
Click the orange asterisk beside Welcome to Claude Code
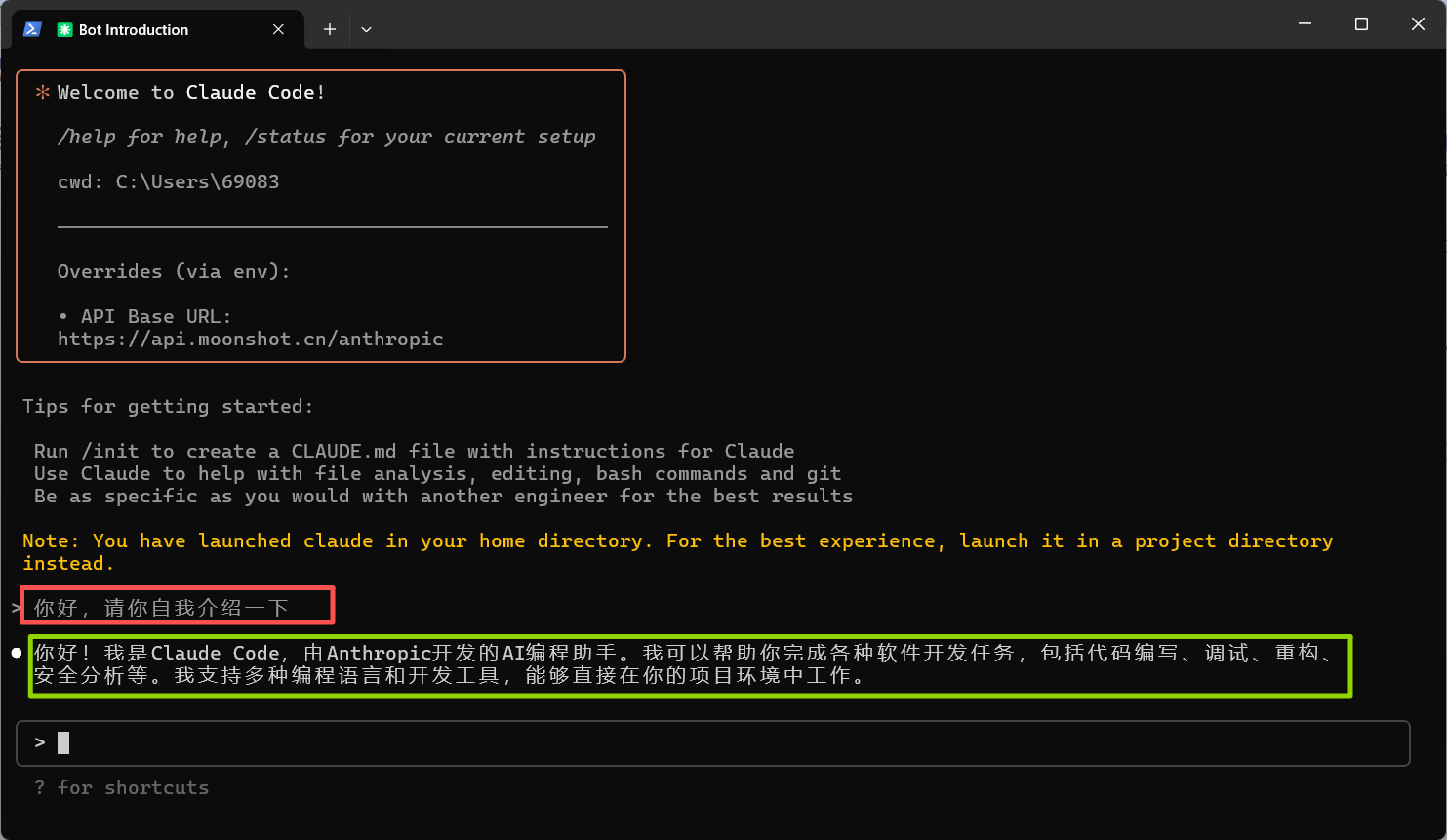[x=40, y=91]
